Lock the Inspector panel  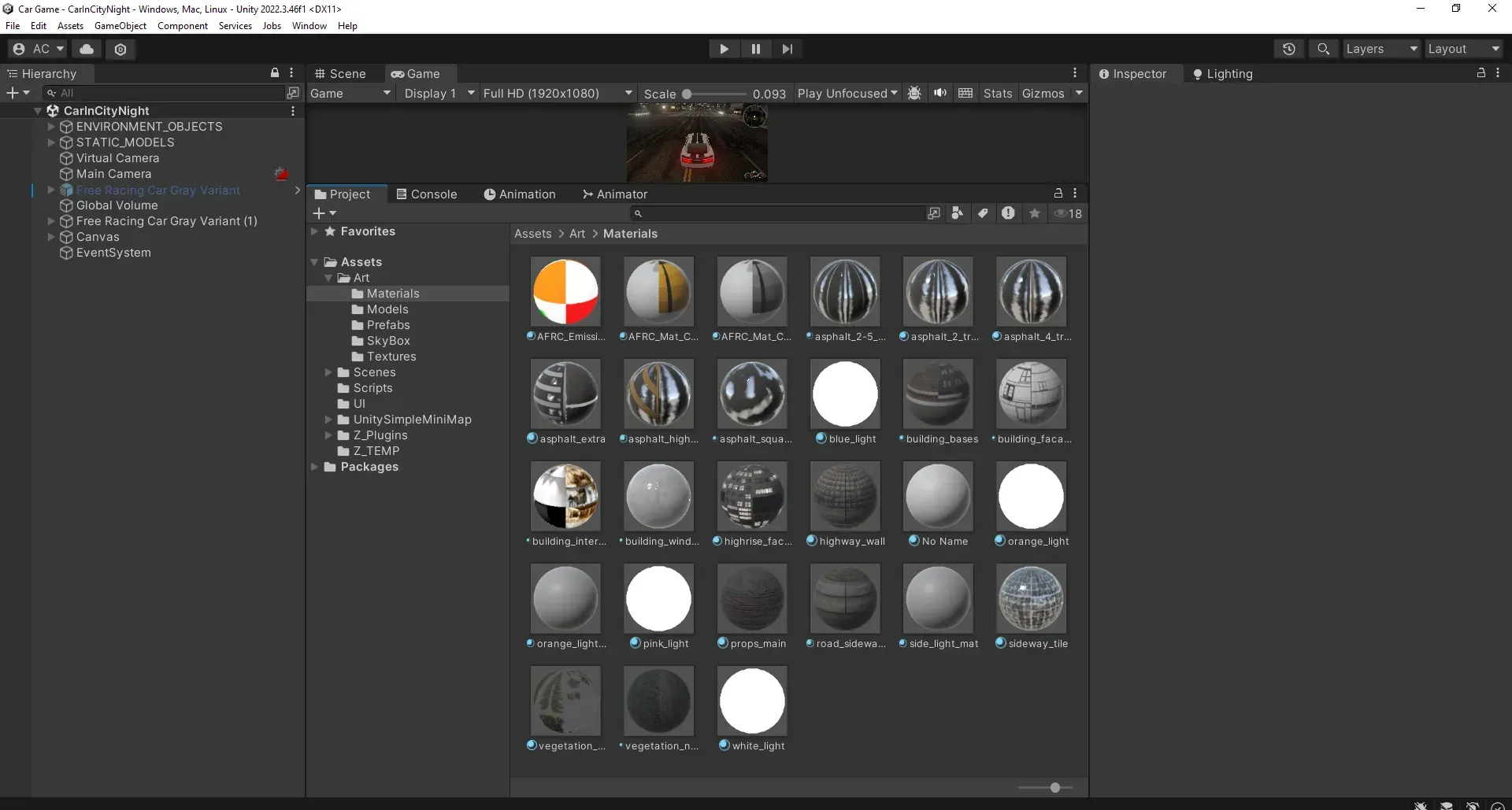[x=1481, y=72]
